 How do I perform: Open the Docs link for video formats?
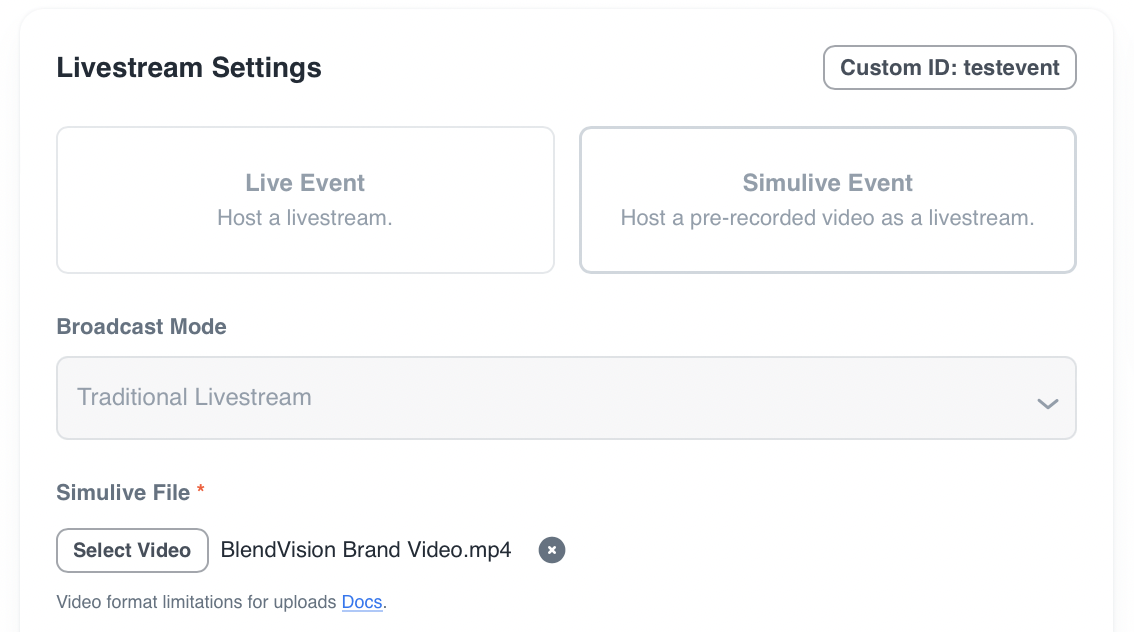click(x=362, y=602)
